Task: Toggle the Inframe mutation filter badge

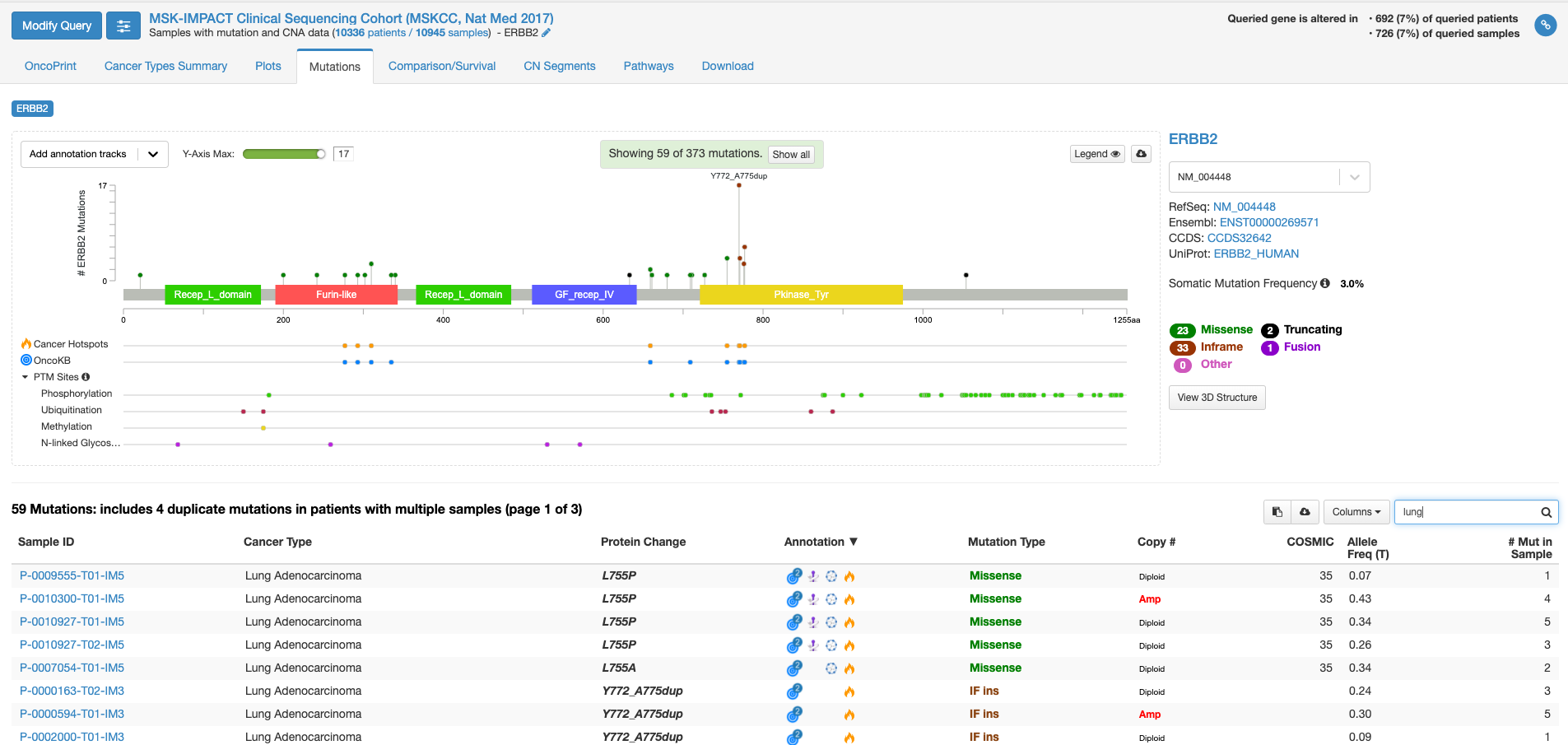Action: pyautogui.click(x=1183, y=347)
